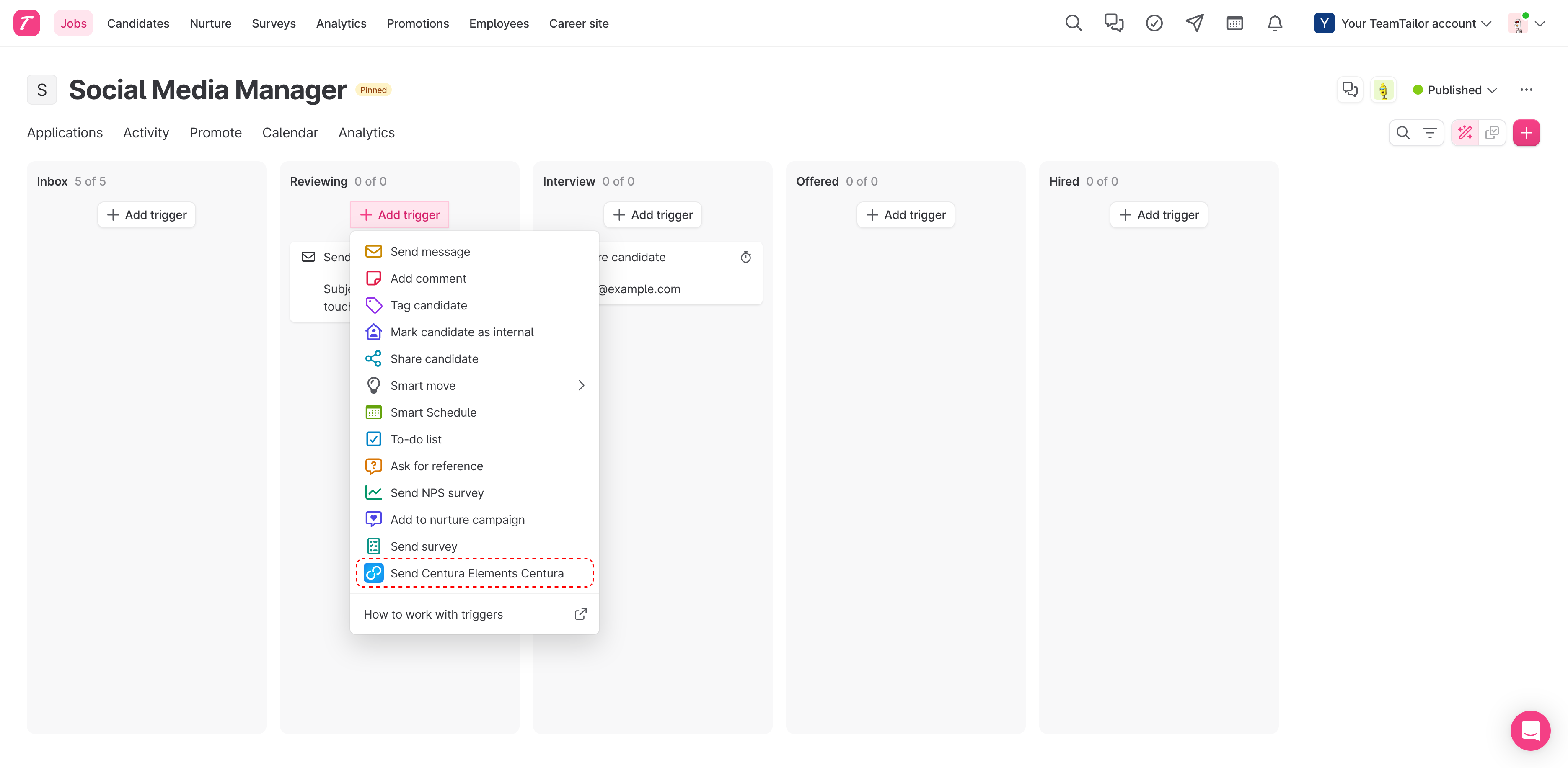Add trigger to the Inbox stage
Screen dimensions: 1568x768
pyautogui.click(x=146, y=215)
